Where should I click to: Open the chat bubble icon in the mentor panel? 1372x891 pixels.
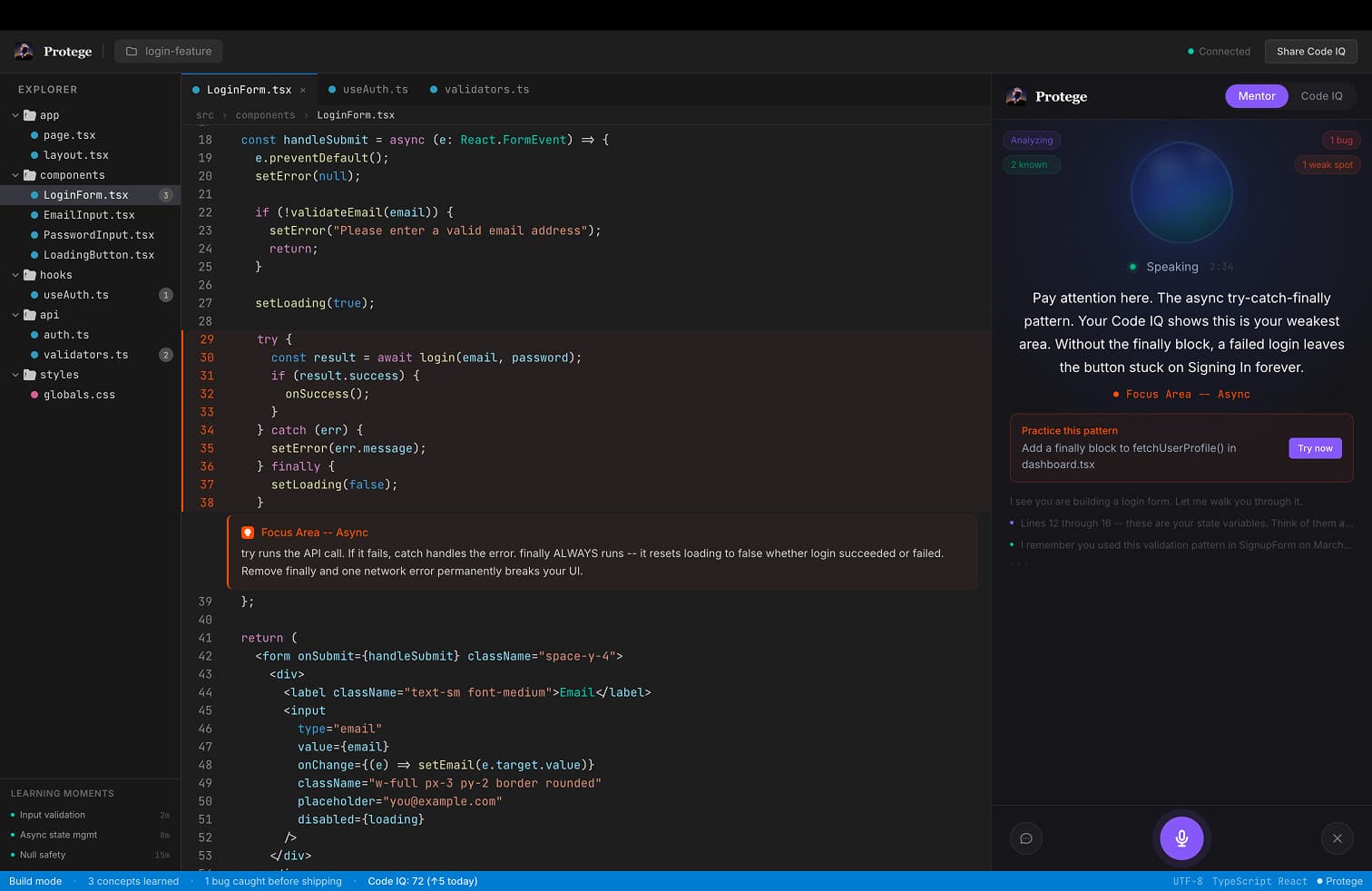[1026, 837]
